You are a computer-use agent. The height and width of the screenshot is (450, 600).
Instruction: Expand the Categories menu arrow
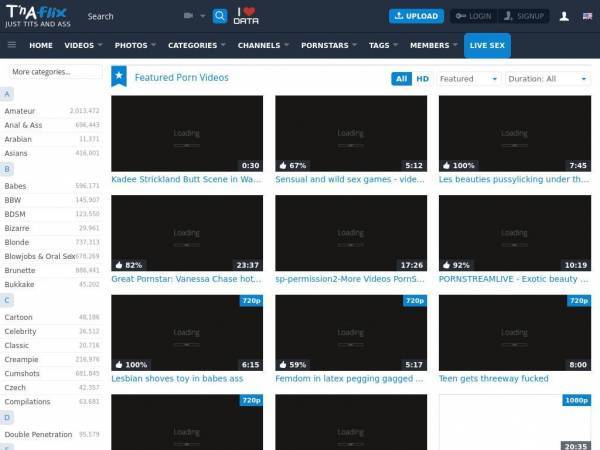pyautogui.click(x=223, y=45)
